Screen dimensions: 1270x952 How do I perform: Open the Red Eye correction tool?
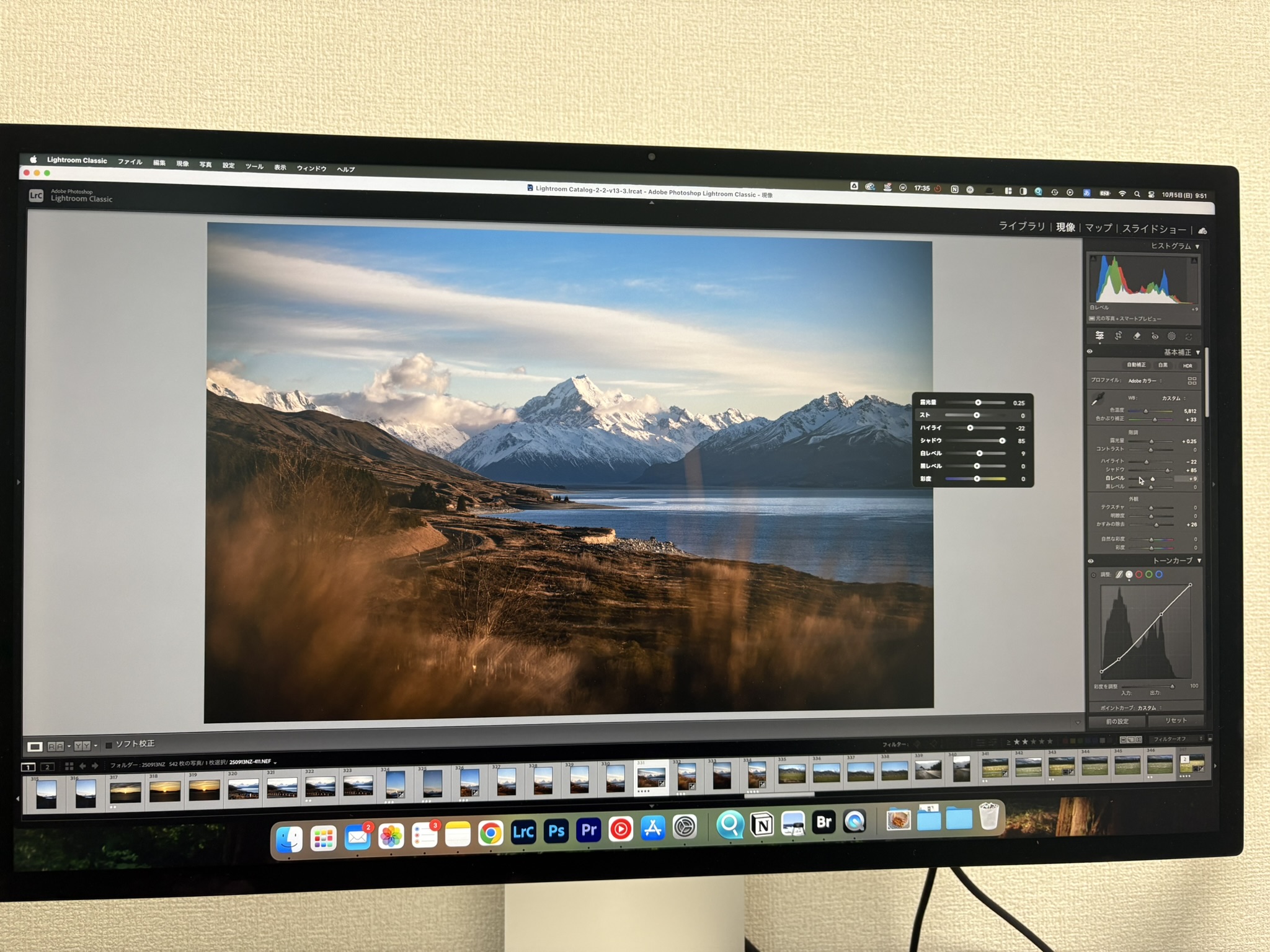1155,337
